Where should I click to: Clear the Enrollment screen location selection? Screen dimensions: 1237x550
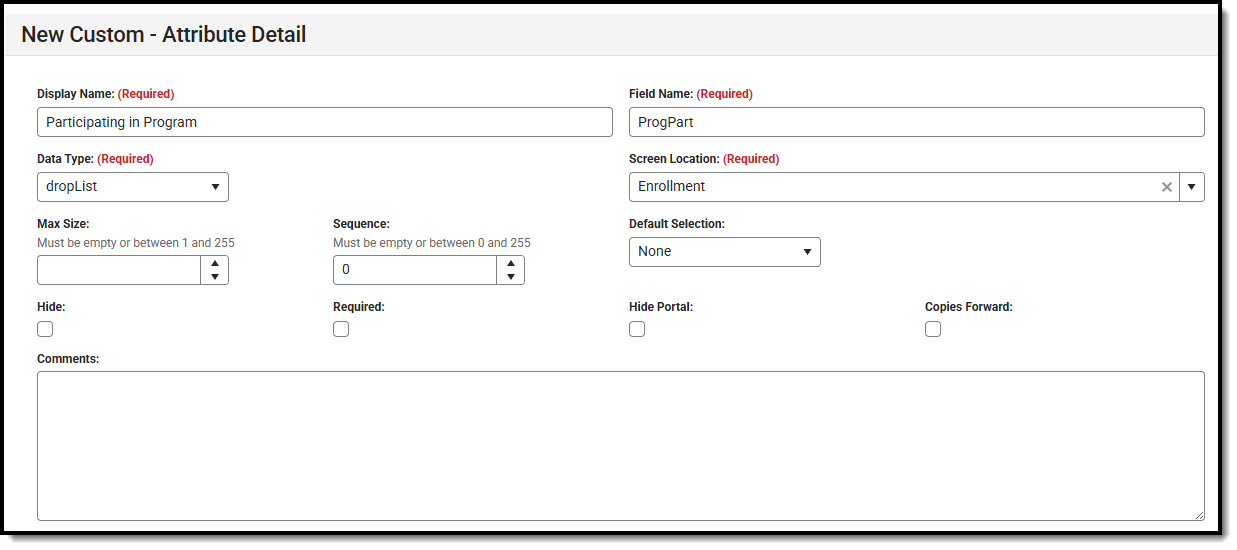1166,187
